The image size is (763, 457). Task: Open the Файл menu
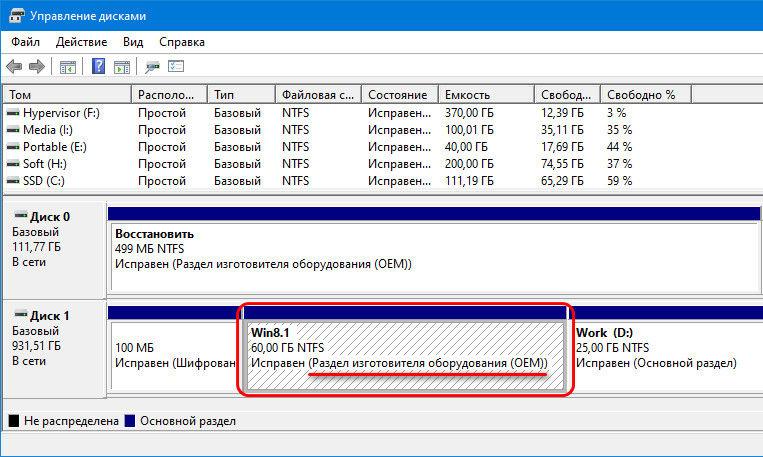[25, 42]
